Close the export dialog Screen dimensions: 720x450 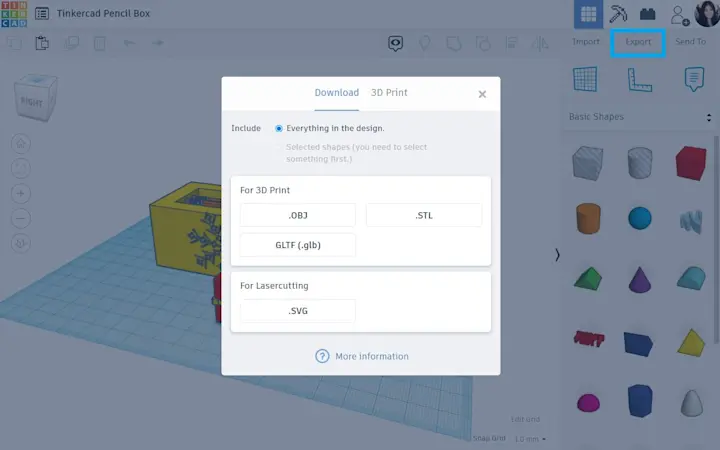pyautogui.click(x=482, y=94)
